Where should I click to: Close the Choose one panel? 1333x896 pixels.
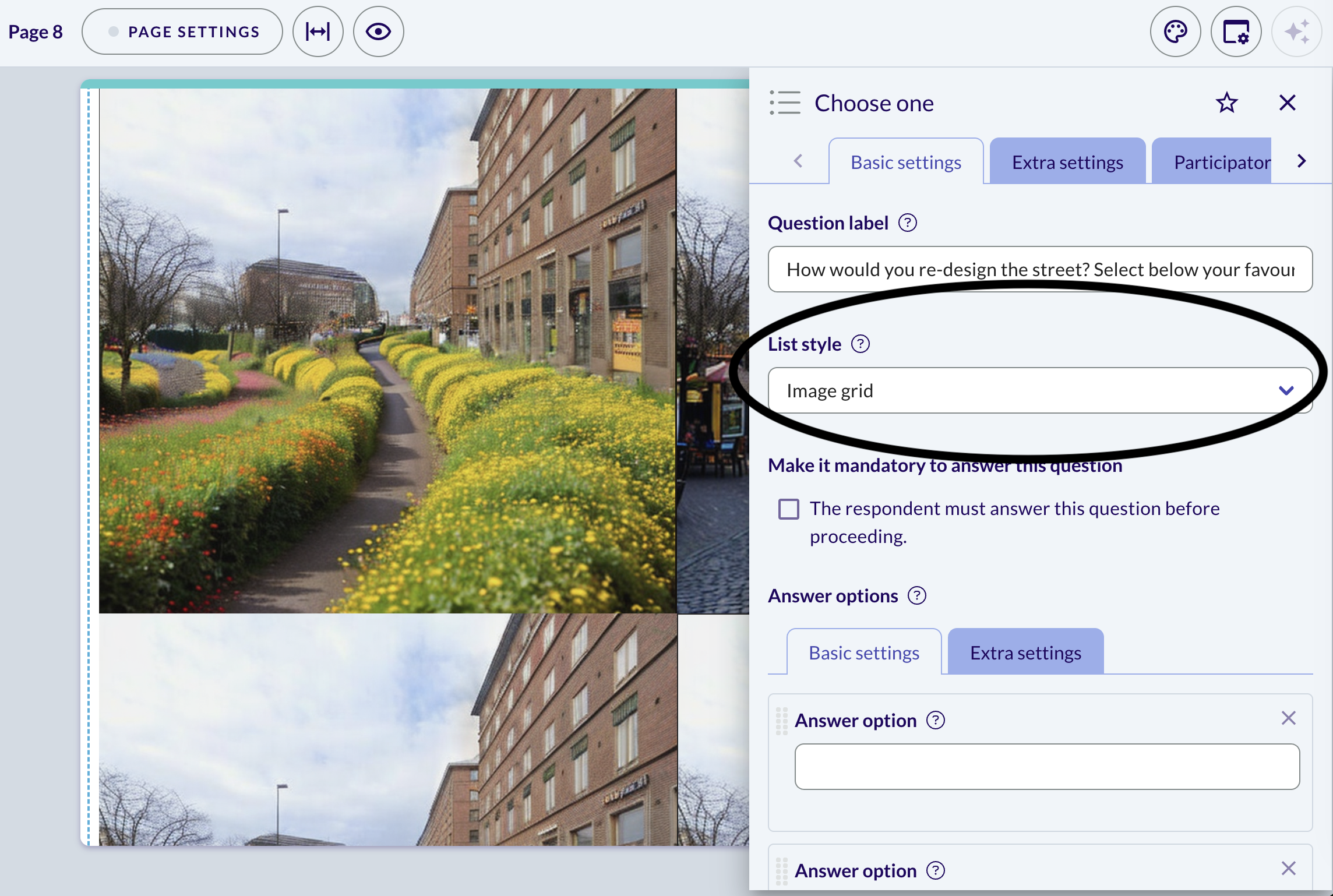tap(1288, 103)
